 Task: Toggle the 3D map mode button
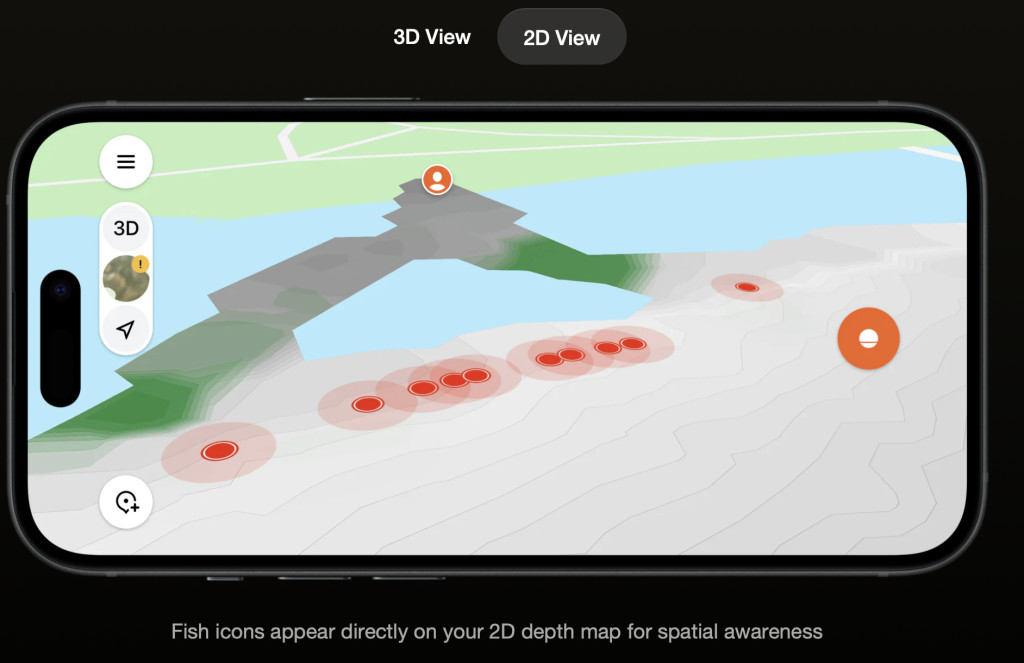point(126,228)
